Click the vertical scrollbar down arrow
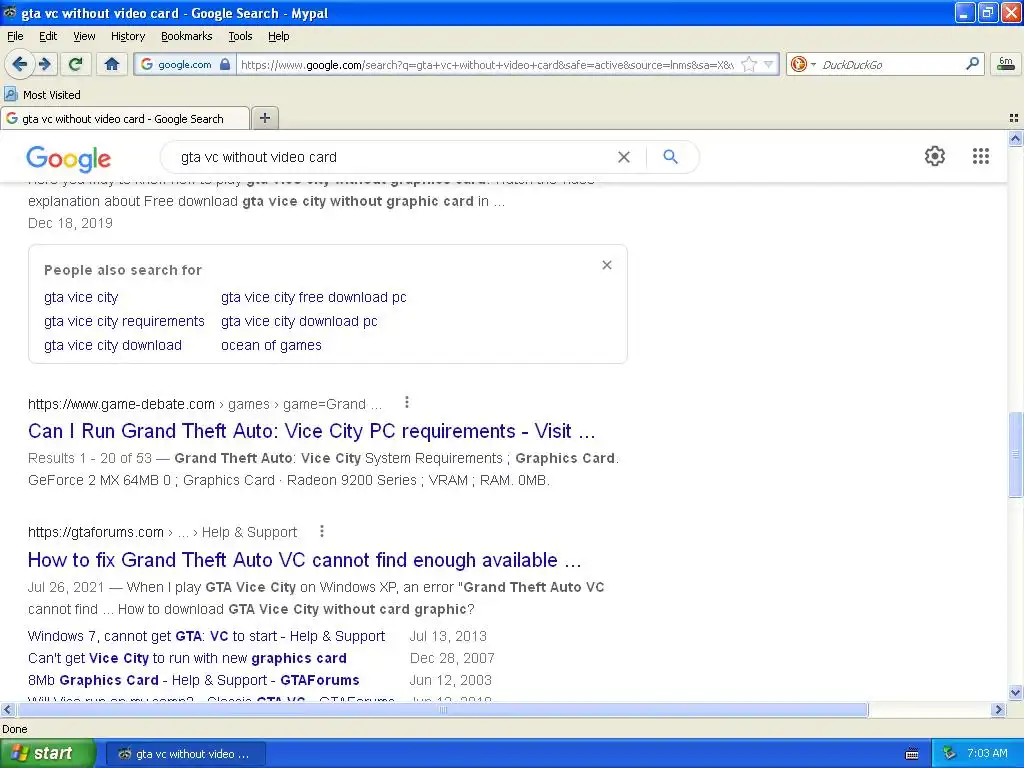 (1016, 692)
